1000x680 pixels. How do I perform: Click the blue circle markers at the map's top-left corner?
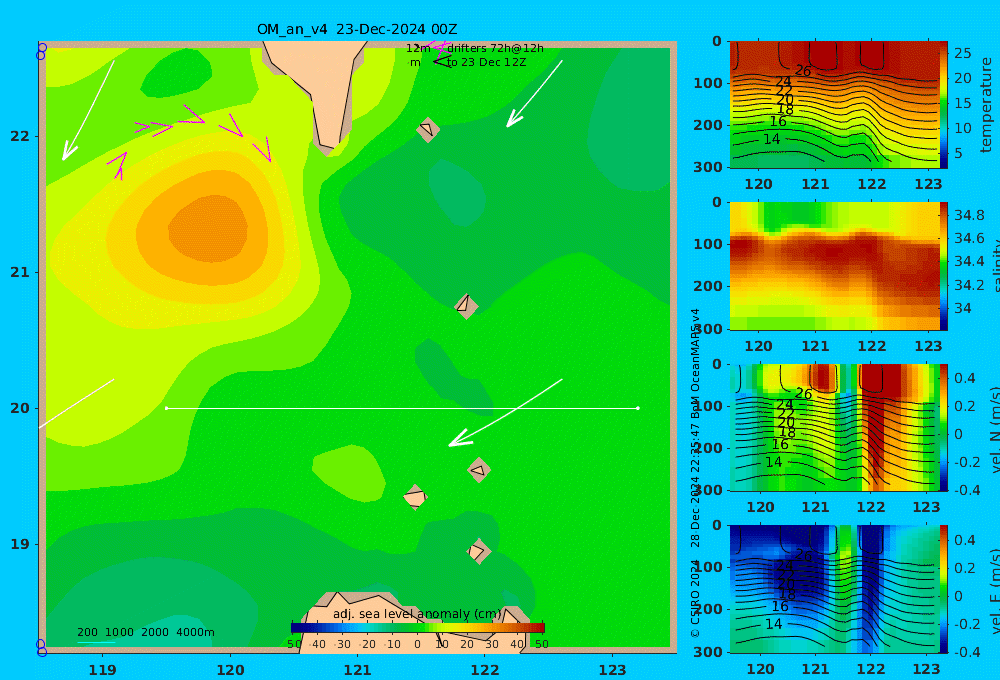coord(41,52)
